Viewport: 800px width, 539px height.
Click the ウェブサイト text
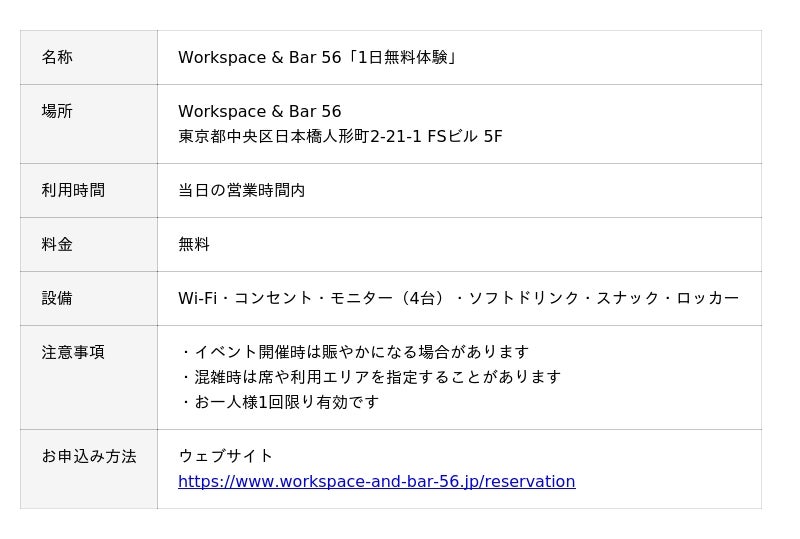226,457
